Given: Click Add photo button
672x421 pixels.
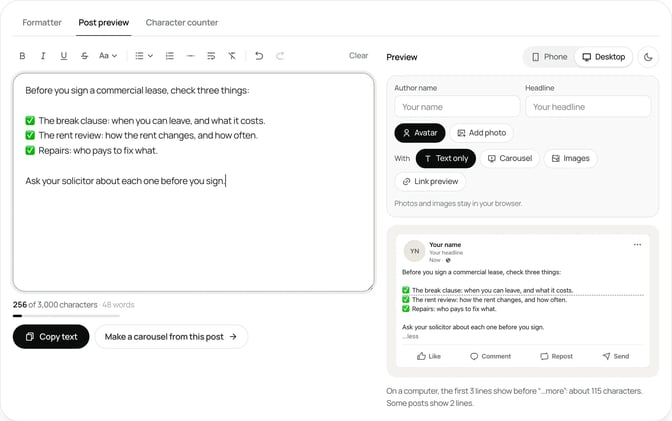Looking at the screenshot, I should coord(482,133).
